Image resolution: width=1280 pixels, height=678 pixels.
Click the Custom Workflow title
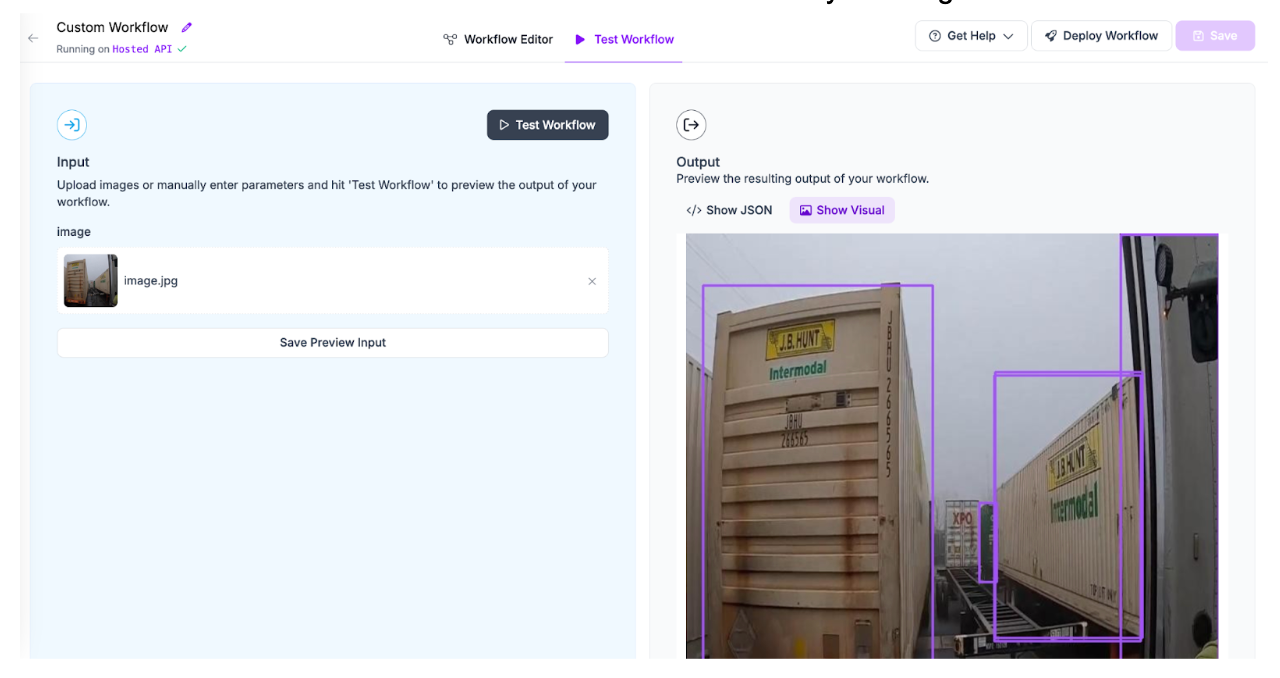[112, 27]
